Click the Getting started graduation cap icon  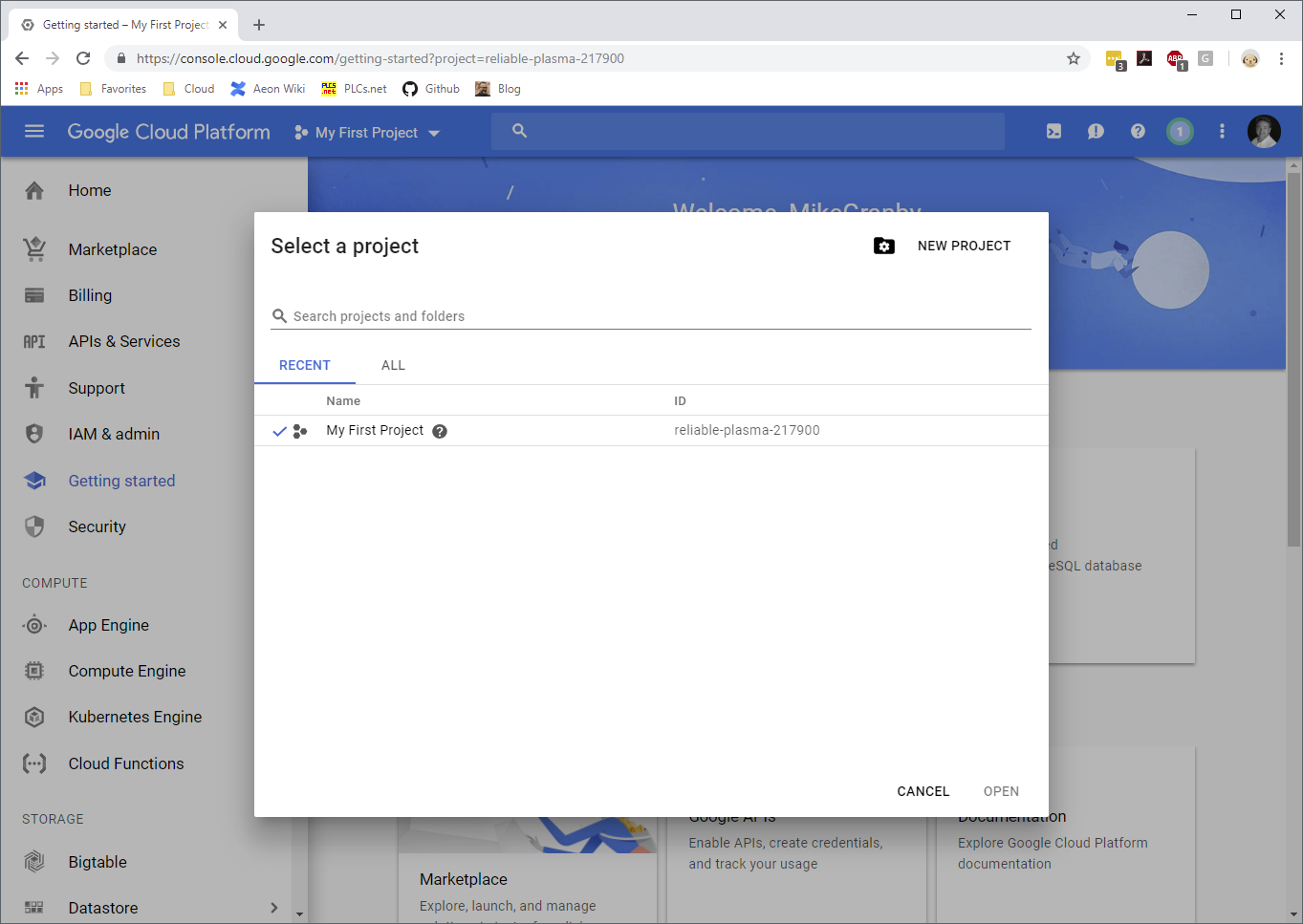click(34, 481)
